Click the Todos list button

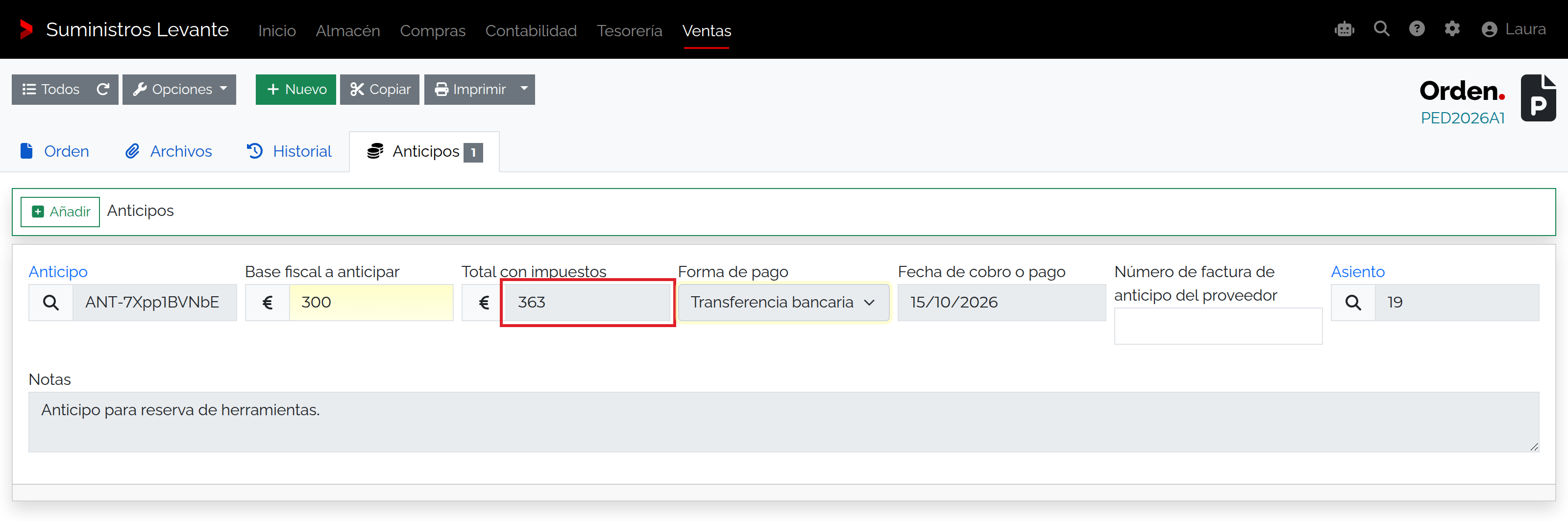click(x=50, y=90)
